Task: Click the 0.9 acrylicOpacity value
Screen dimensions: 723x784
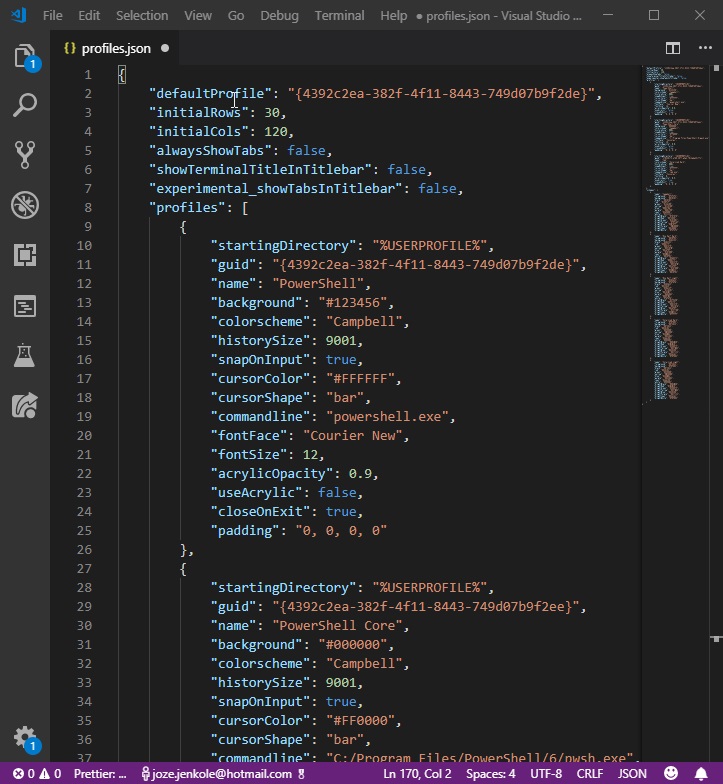Action: coord(360,474)
